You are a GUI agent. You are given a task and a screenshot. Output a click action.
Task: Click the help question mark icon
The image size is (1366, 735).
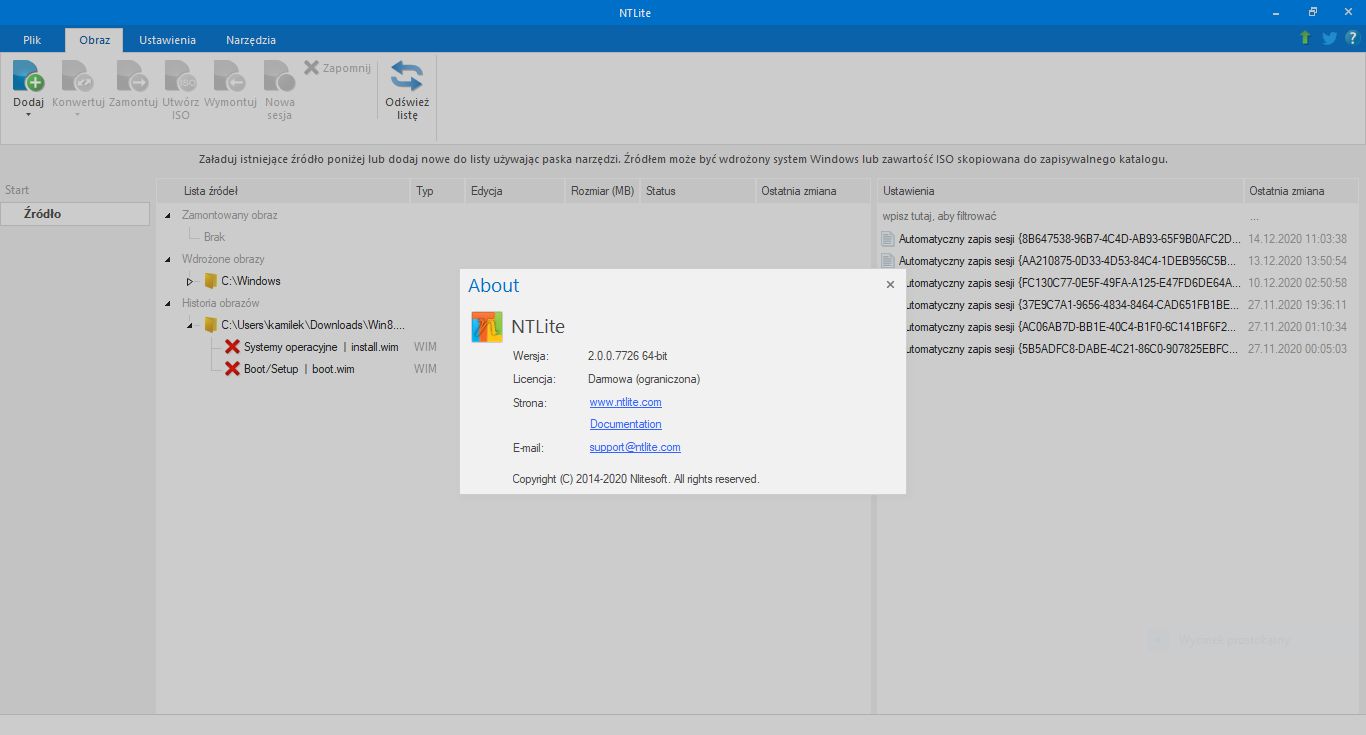(x=1352, y=38)
